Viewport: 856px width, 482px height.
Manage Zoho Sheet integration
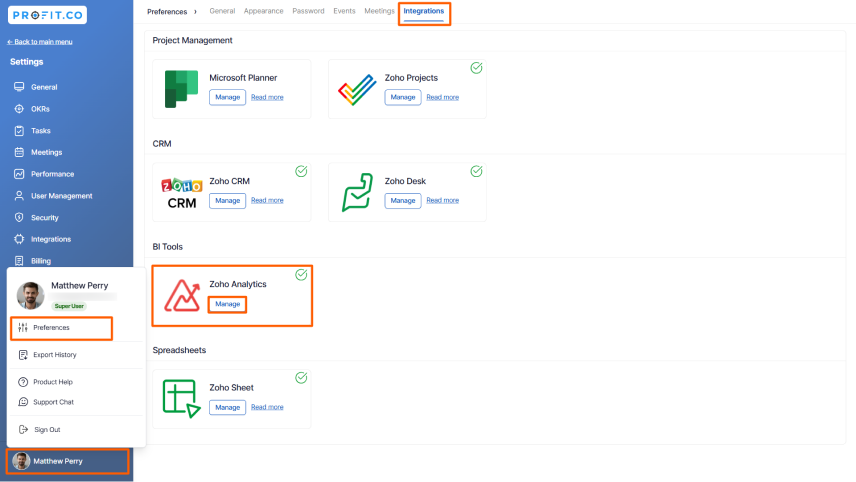point(228,407)
